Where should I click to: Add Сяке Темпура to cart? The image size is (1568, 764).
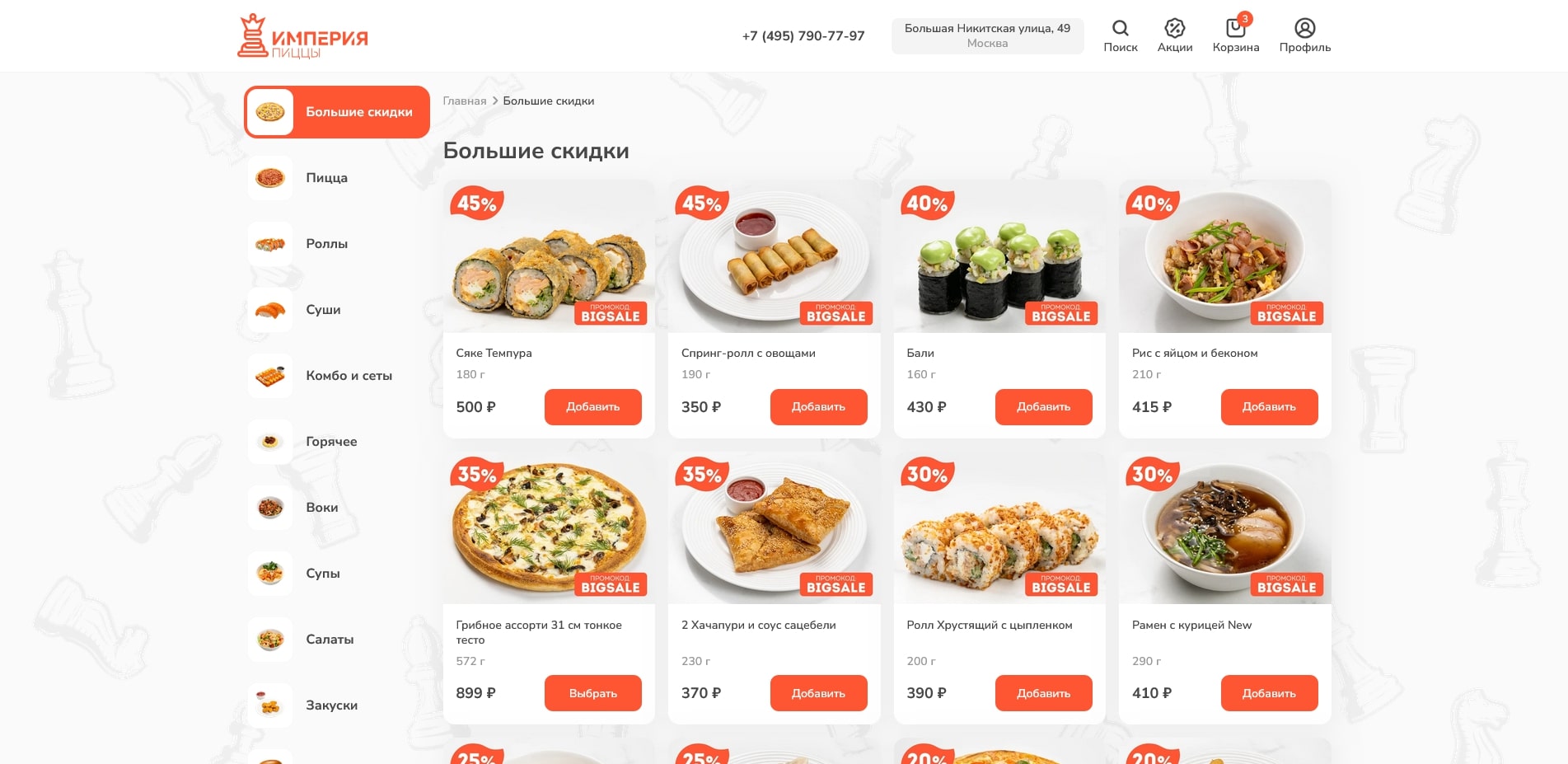[x=592, y=407]
